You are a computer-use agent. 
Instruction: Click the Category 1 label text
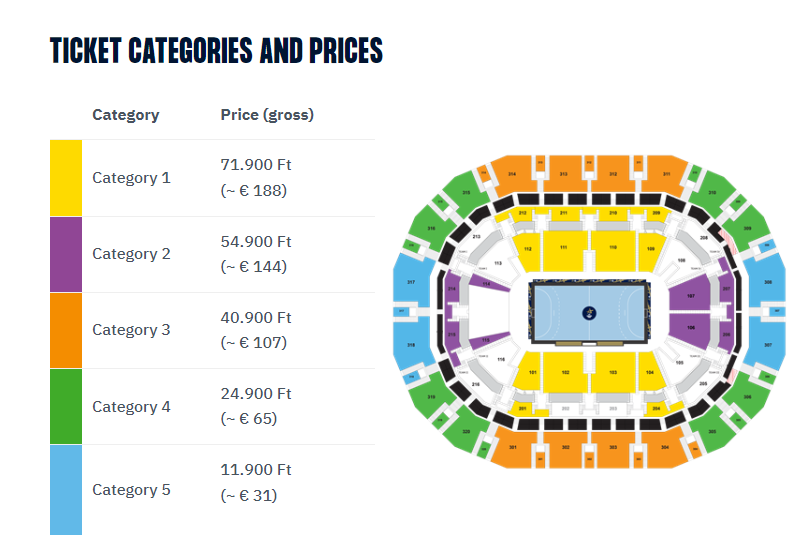(131, 178)
